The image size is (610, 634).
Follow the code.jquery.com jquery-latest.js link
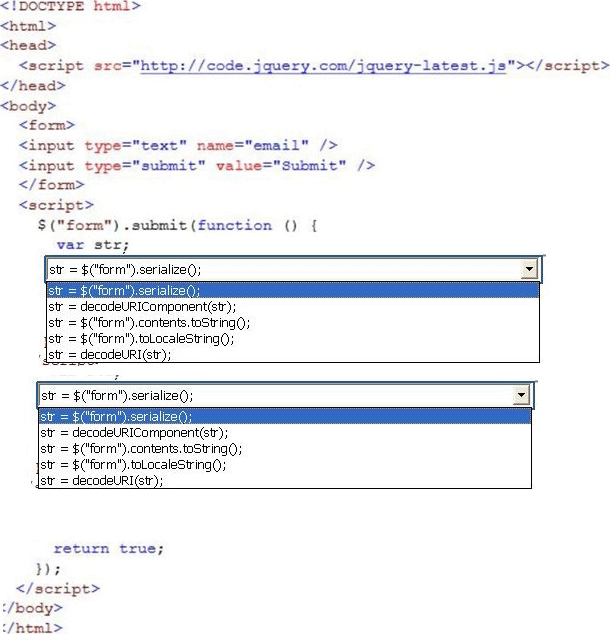(323, 65)
